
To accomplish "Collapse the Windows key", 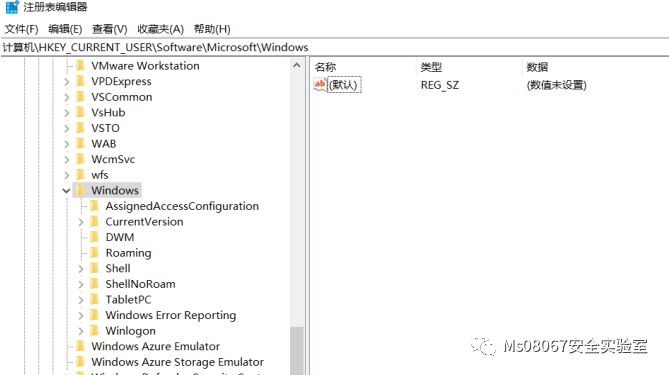I will 66,191.
